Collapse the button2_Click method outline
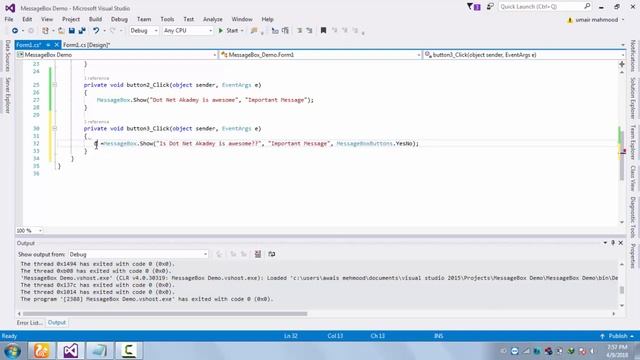 point(54,85)
